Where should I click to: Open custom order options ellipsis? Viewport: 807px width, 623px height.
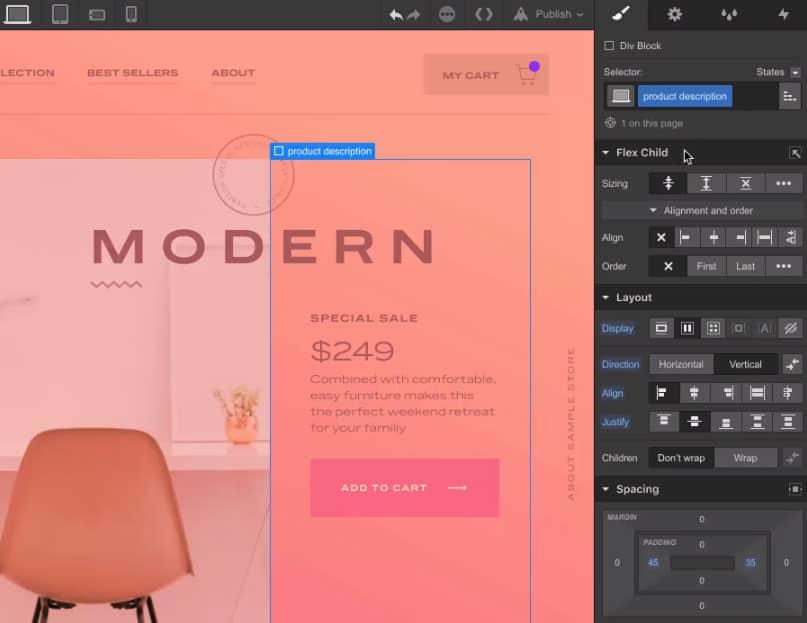783,266
